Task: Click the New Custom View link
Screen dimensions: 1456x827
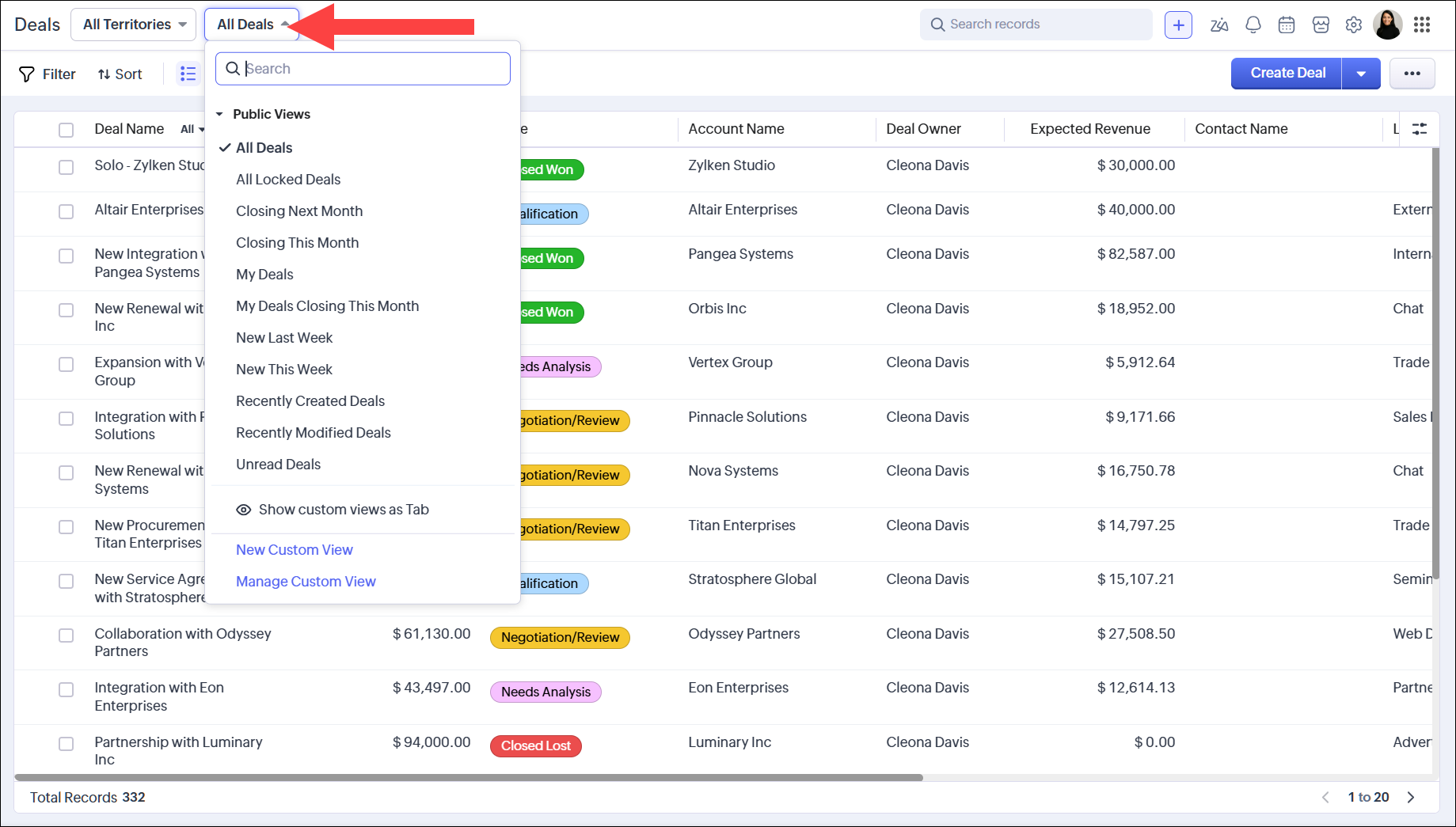Action: pyautogui.click(x=294, y=550)
